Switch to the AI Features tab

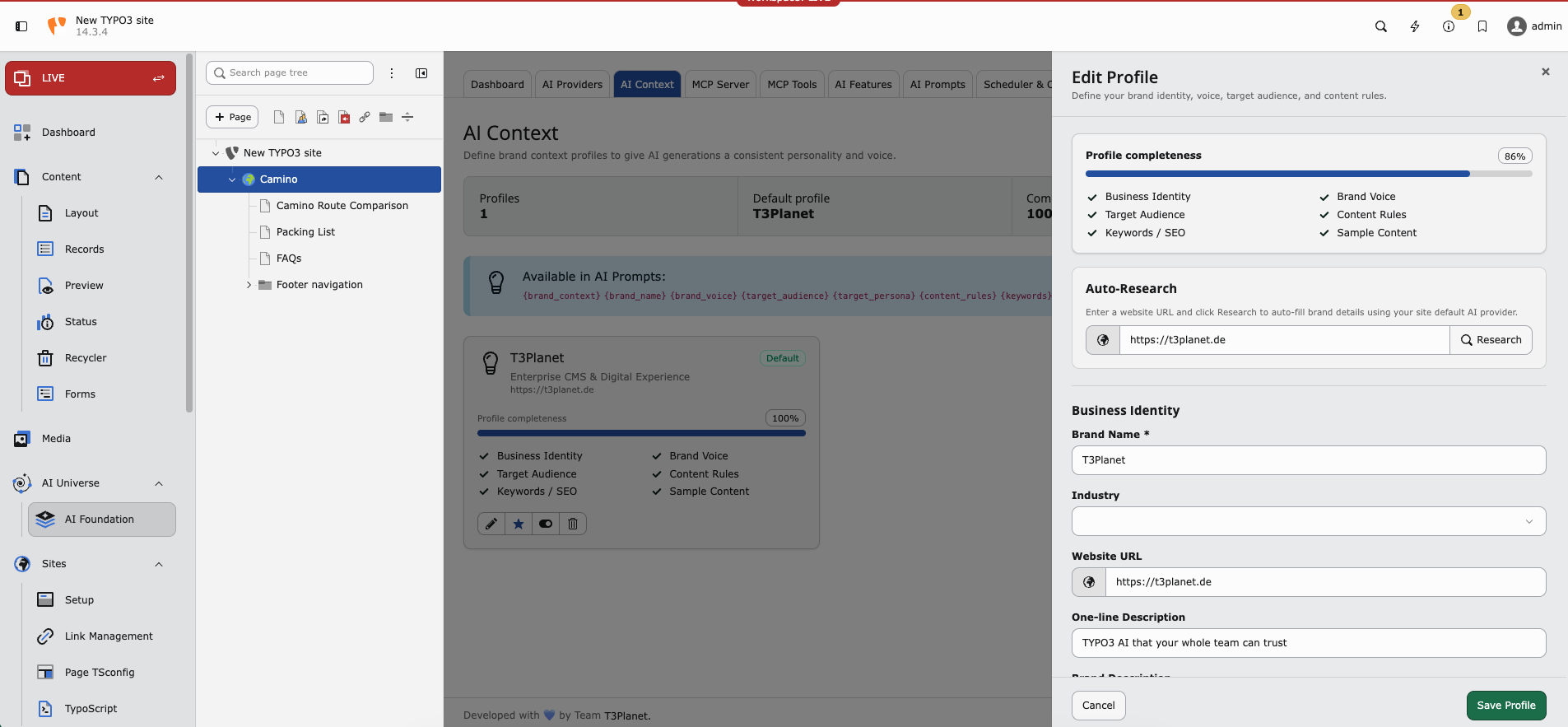click(863, 84)
